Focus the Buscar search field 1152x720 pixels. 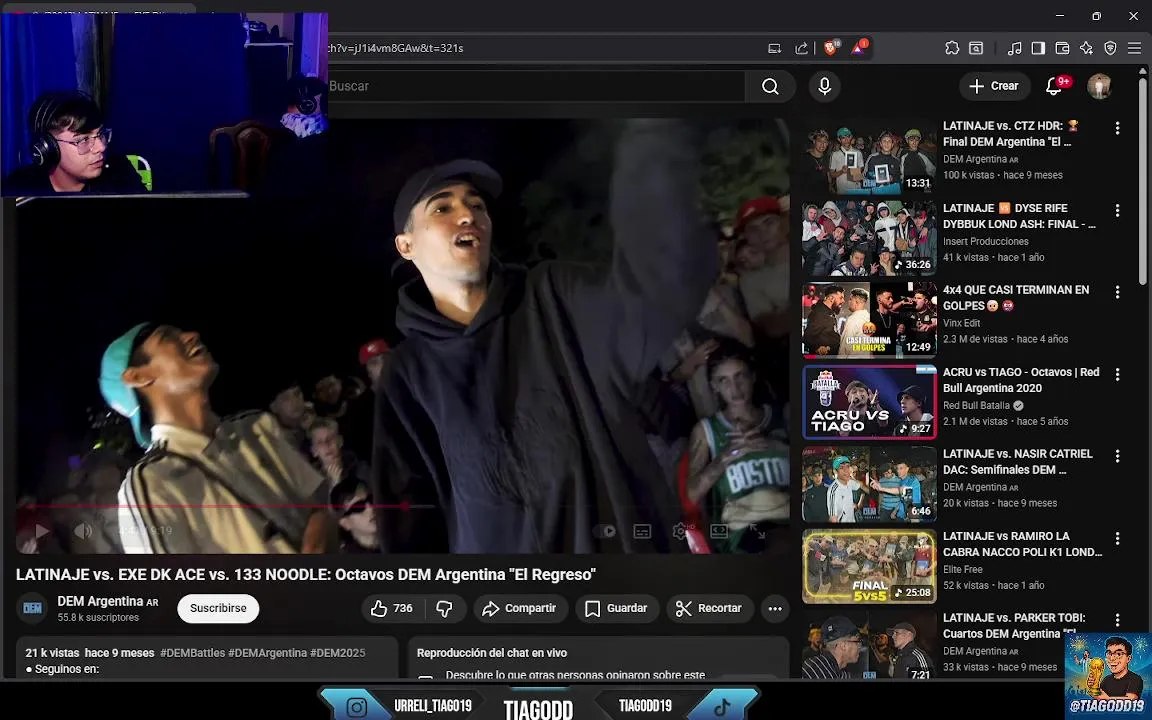click(x=535, y=87)
